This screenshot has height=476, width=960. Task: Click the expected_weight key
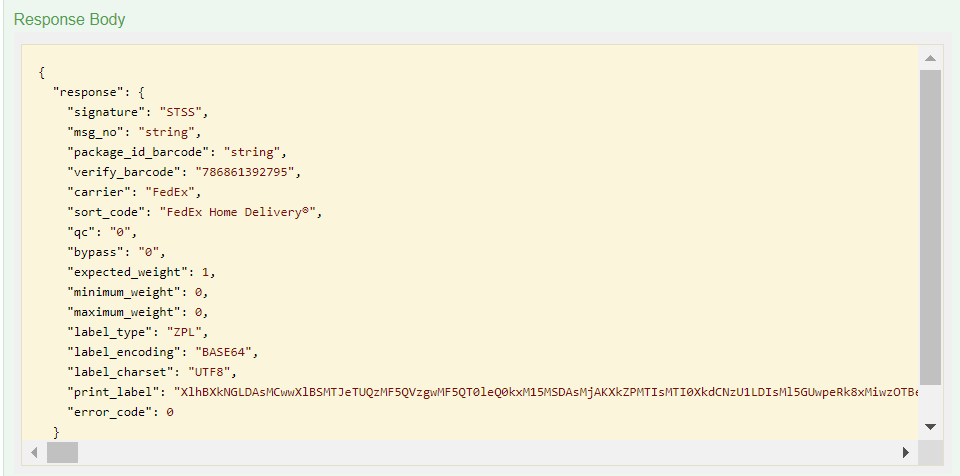pyautogui.click(x=127, y=272)
